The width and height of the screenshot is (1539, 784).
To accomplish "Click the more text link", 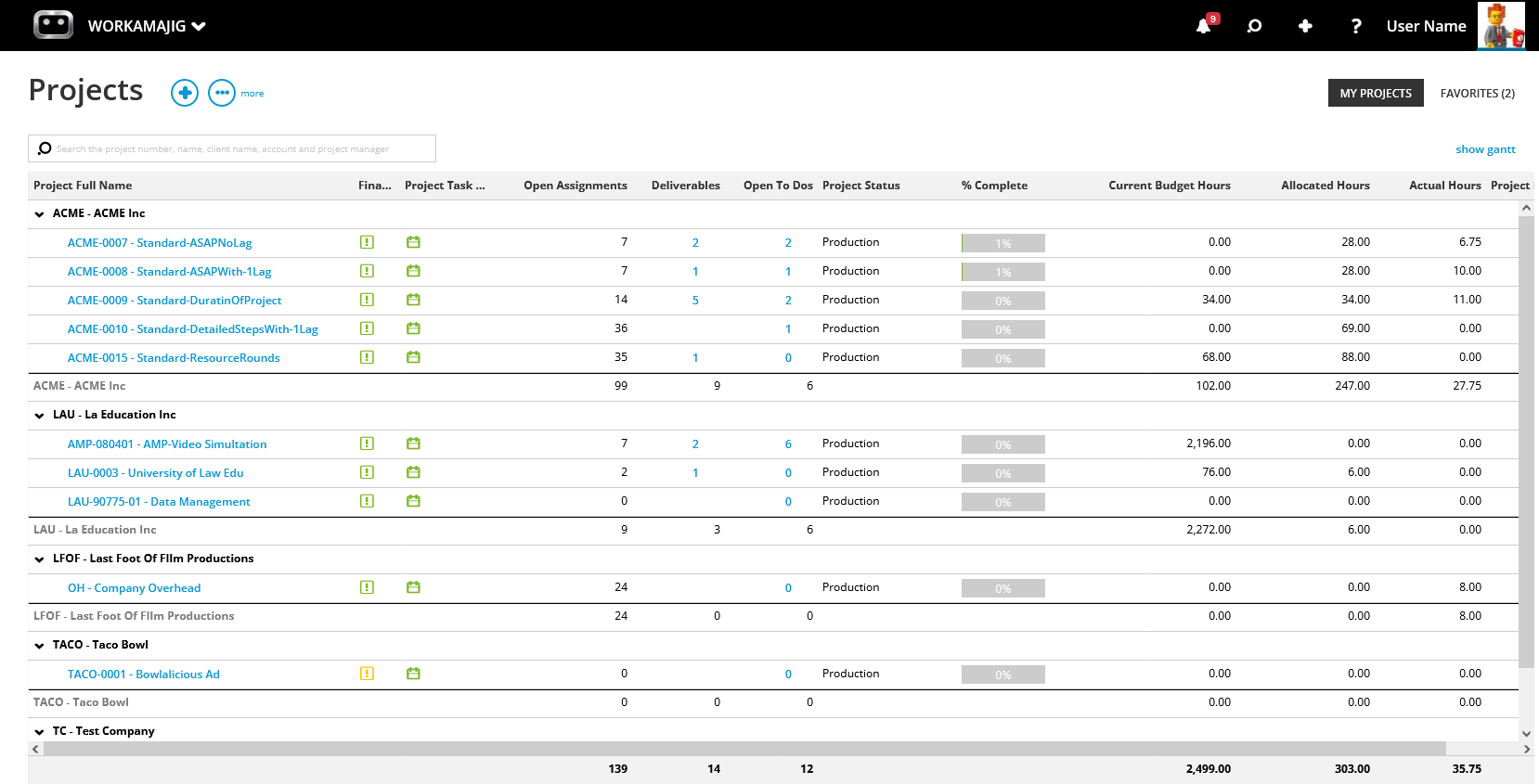I will tap(252, 94).
